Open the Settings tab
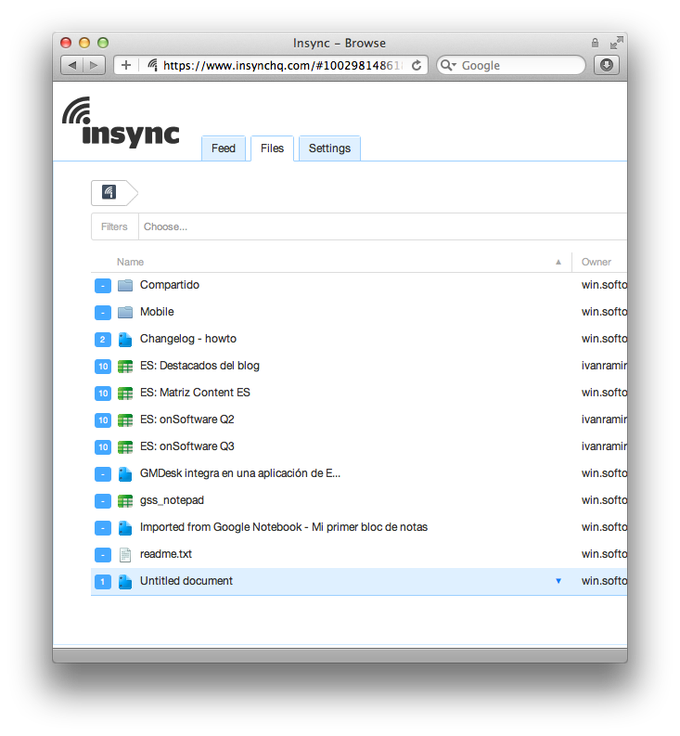 click(x=329, y=148)
